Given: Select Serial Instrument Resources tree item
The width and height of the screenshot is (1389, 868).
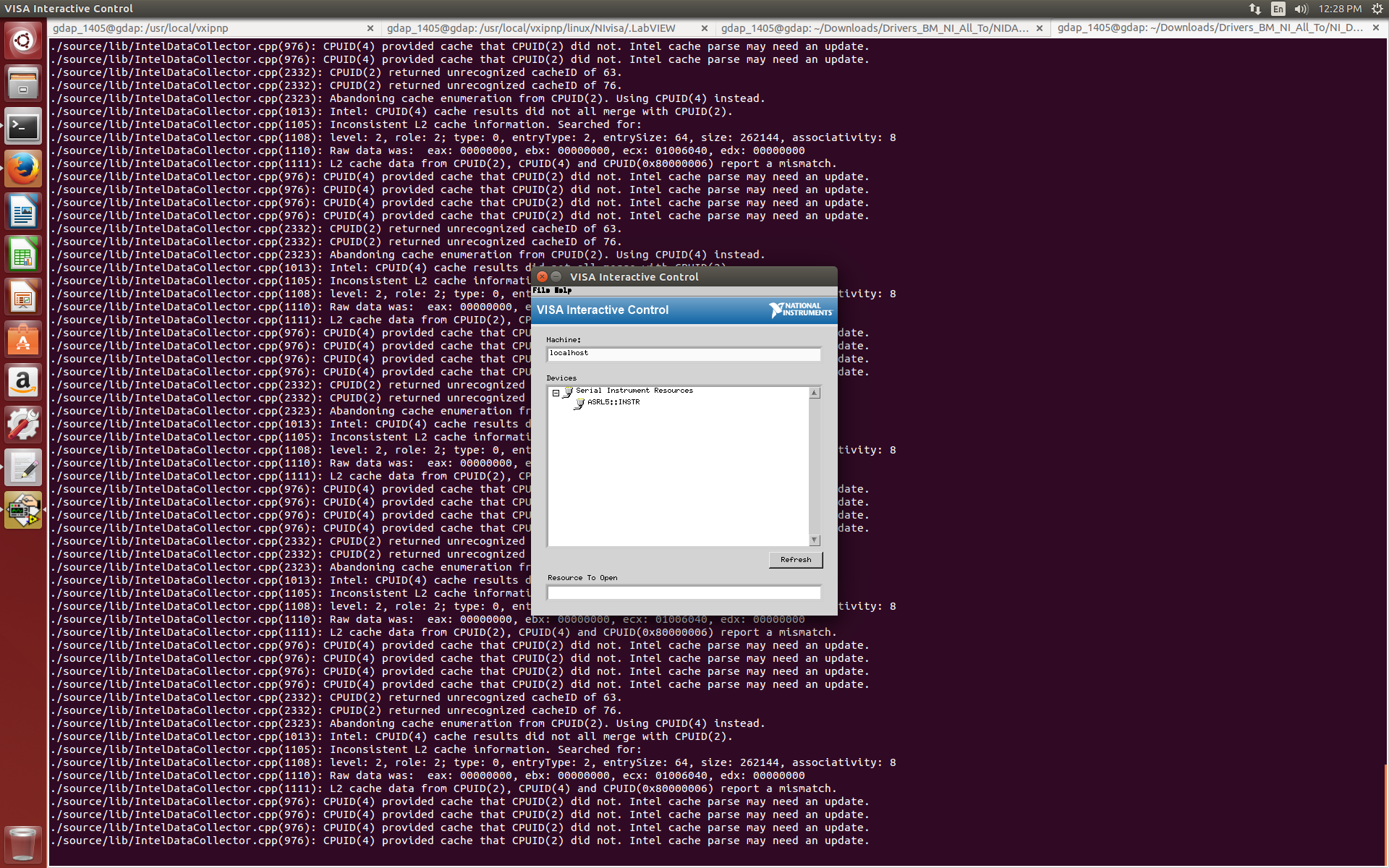Looking at the screenshot, I should click(x=634, y=391).
